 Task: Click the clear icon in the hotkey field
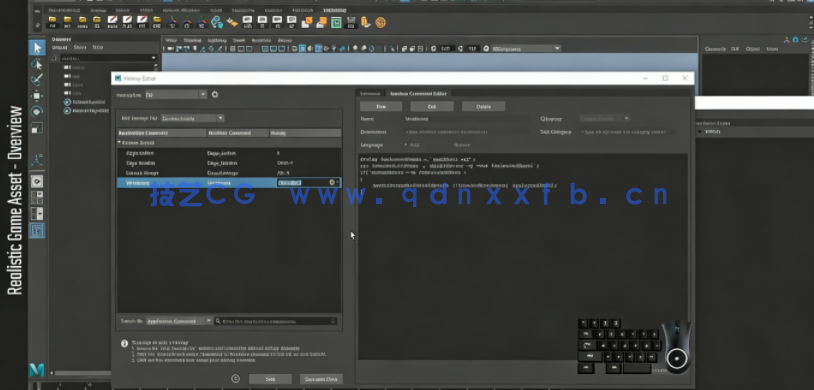pos(332,182)
